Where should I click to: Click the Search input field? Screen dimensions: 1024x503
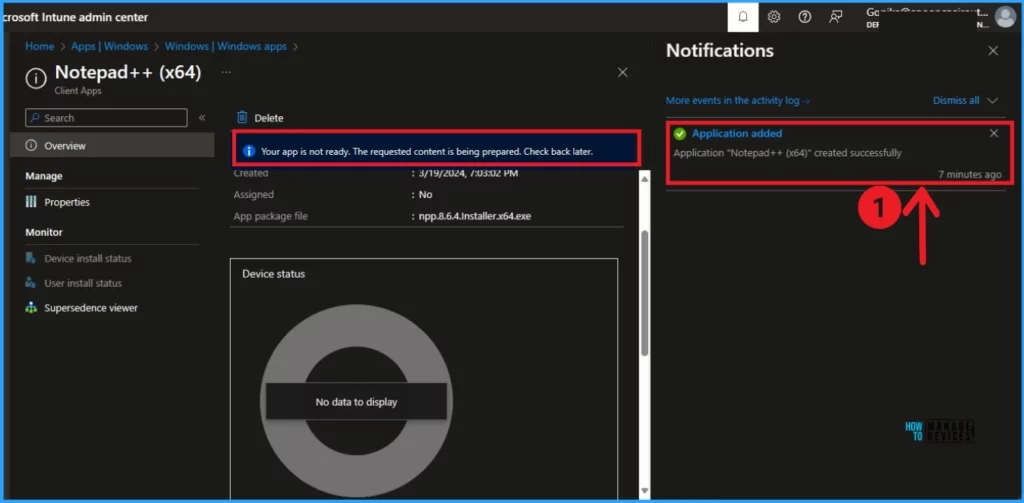coord(106,118)
